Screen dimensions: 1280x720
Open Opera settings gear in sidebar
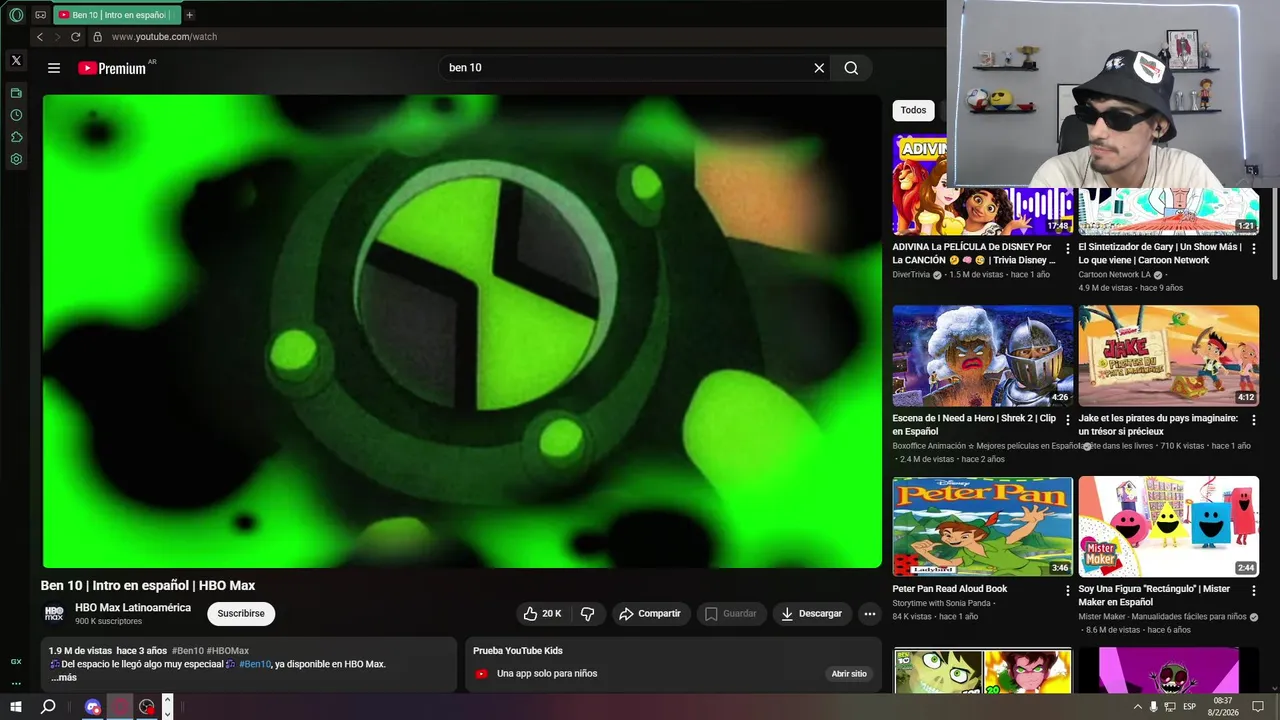click(16, 159)
